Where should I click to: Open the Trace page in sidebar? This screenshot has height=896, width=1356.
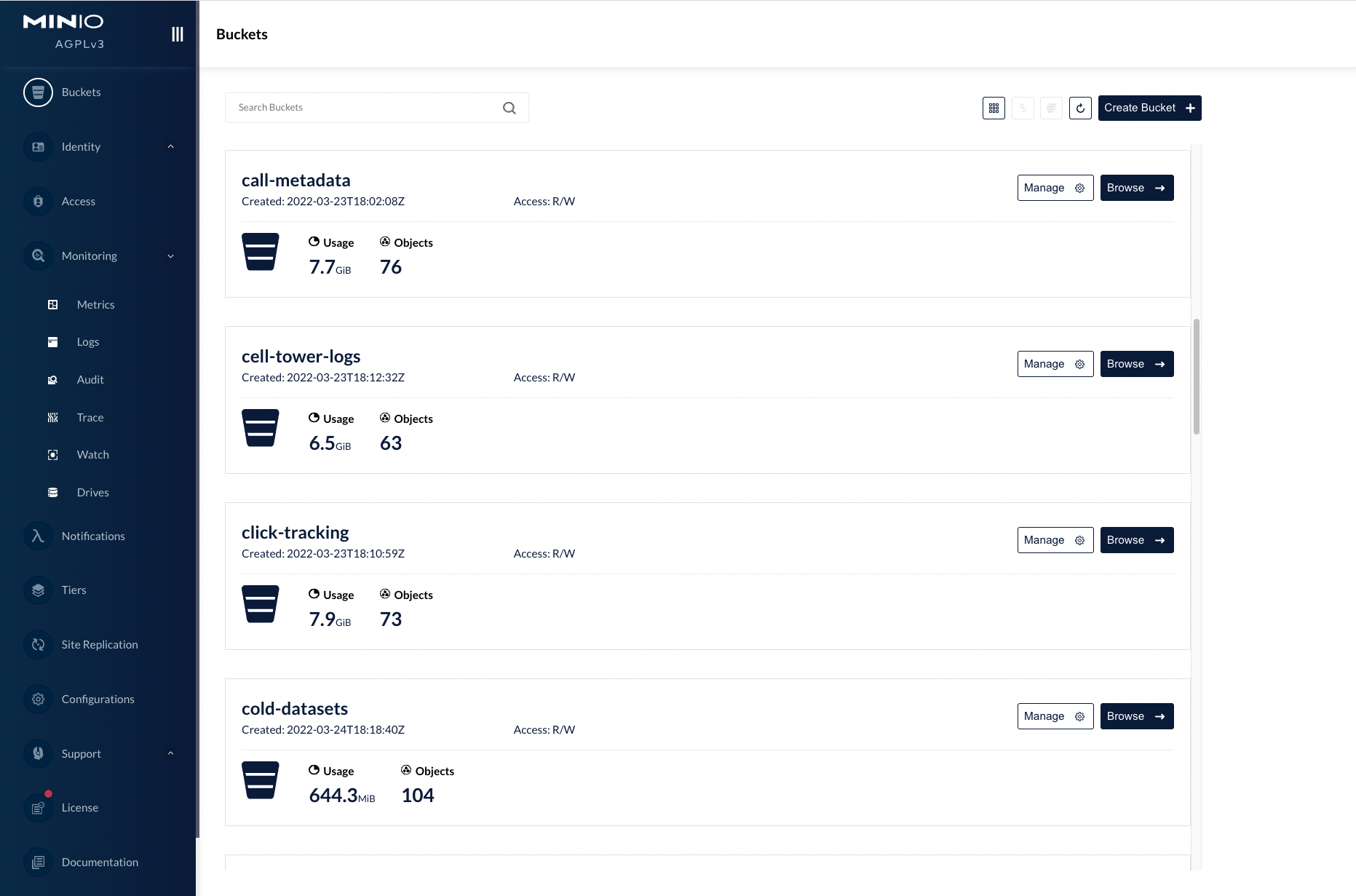click(x=90, y=417)
